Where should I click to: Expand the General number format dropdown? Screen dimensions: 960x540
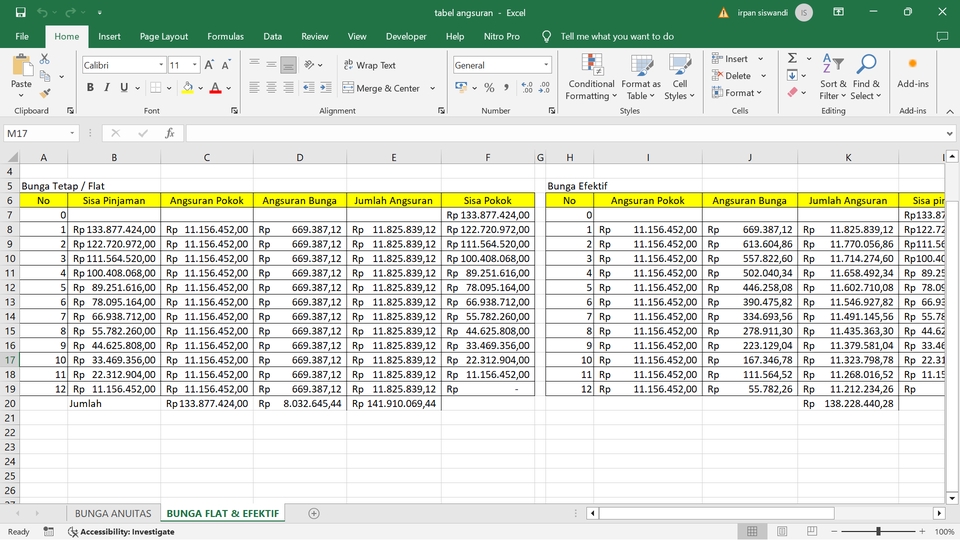click(546, 65)
